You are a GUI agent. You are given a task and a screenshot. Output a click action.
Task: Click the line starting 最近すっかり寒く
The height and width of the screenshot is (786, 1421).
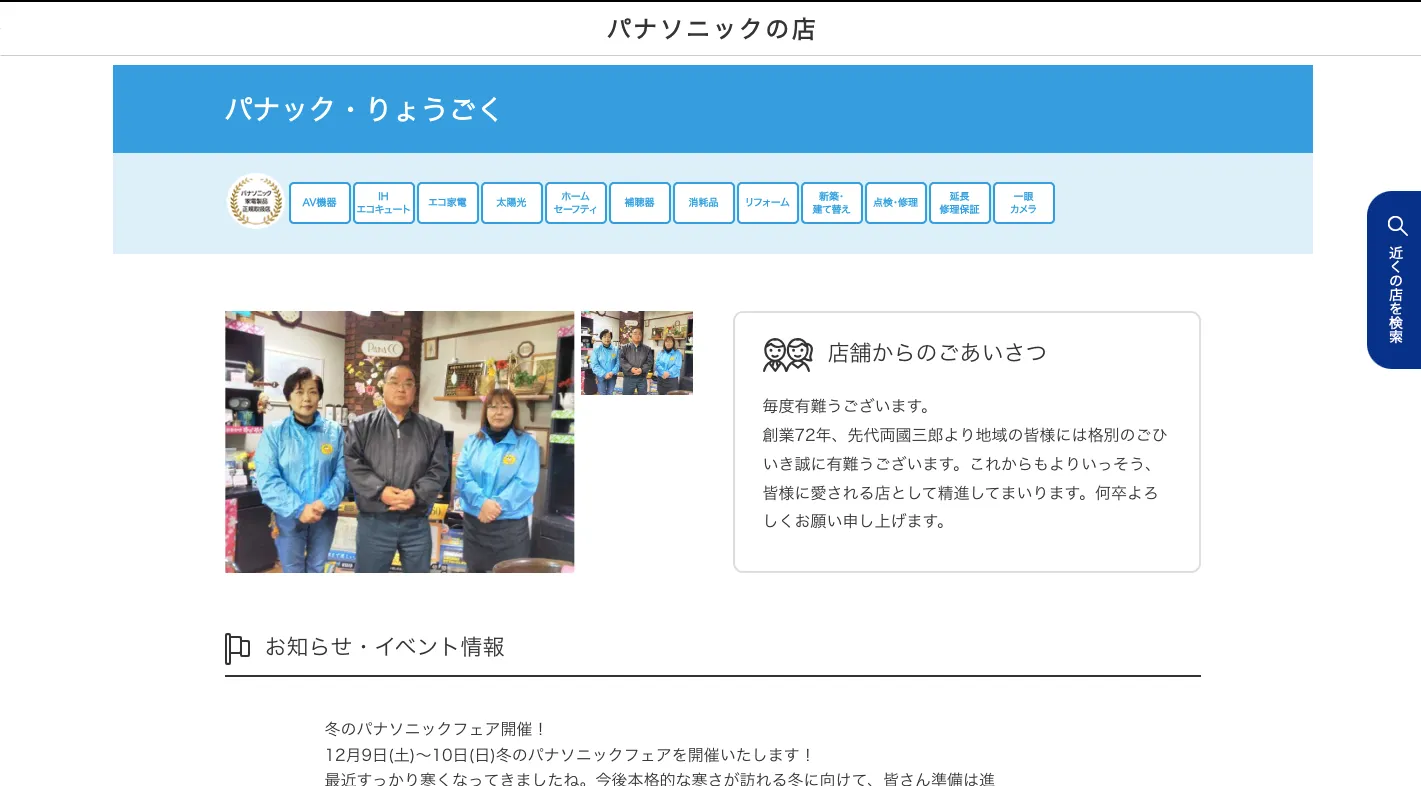click(660, 778)
